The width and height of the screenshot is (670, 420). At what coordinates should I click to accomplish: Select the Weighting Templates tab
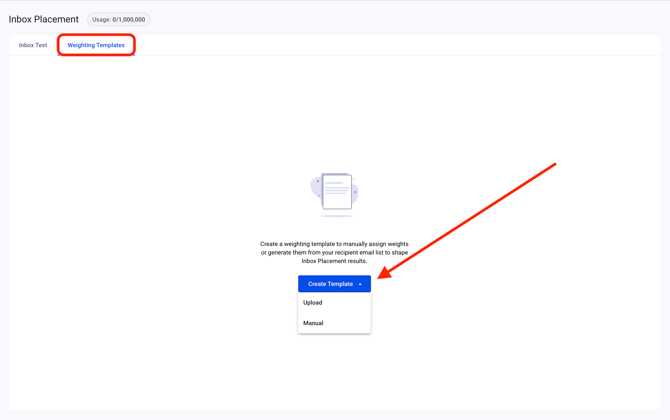(x=96, y=45)
